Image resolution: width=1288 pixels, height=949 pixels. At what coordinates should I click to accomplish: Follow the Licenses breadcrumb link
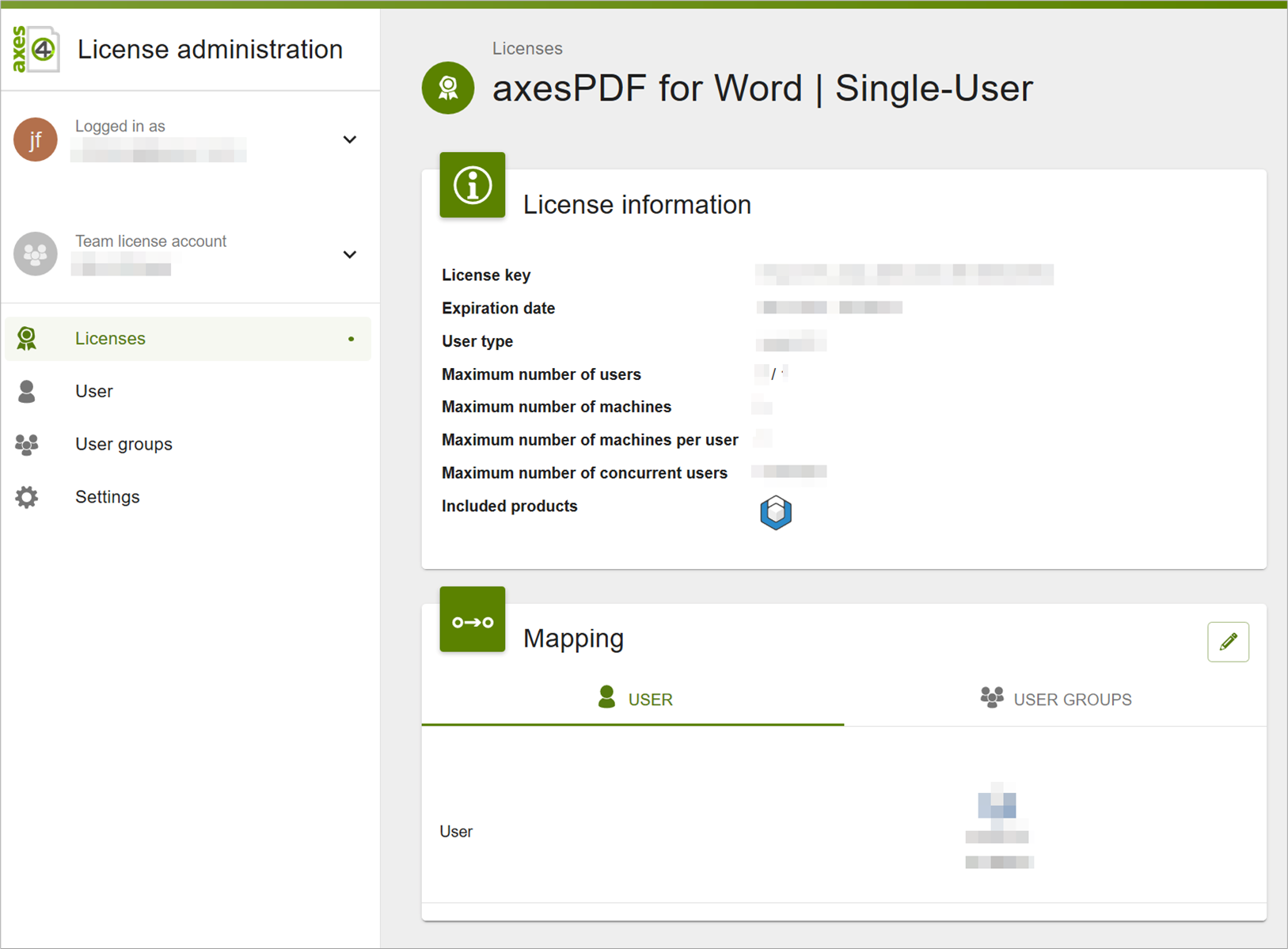tap(527, 48)
